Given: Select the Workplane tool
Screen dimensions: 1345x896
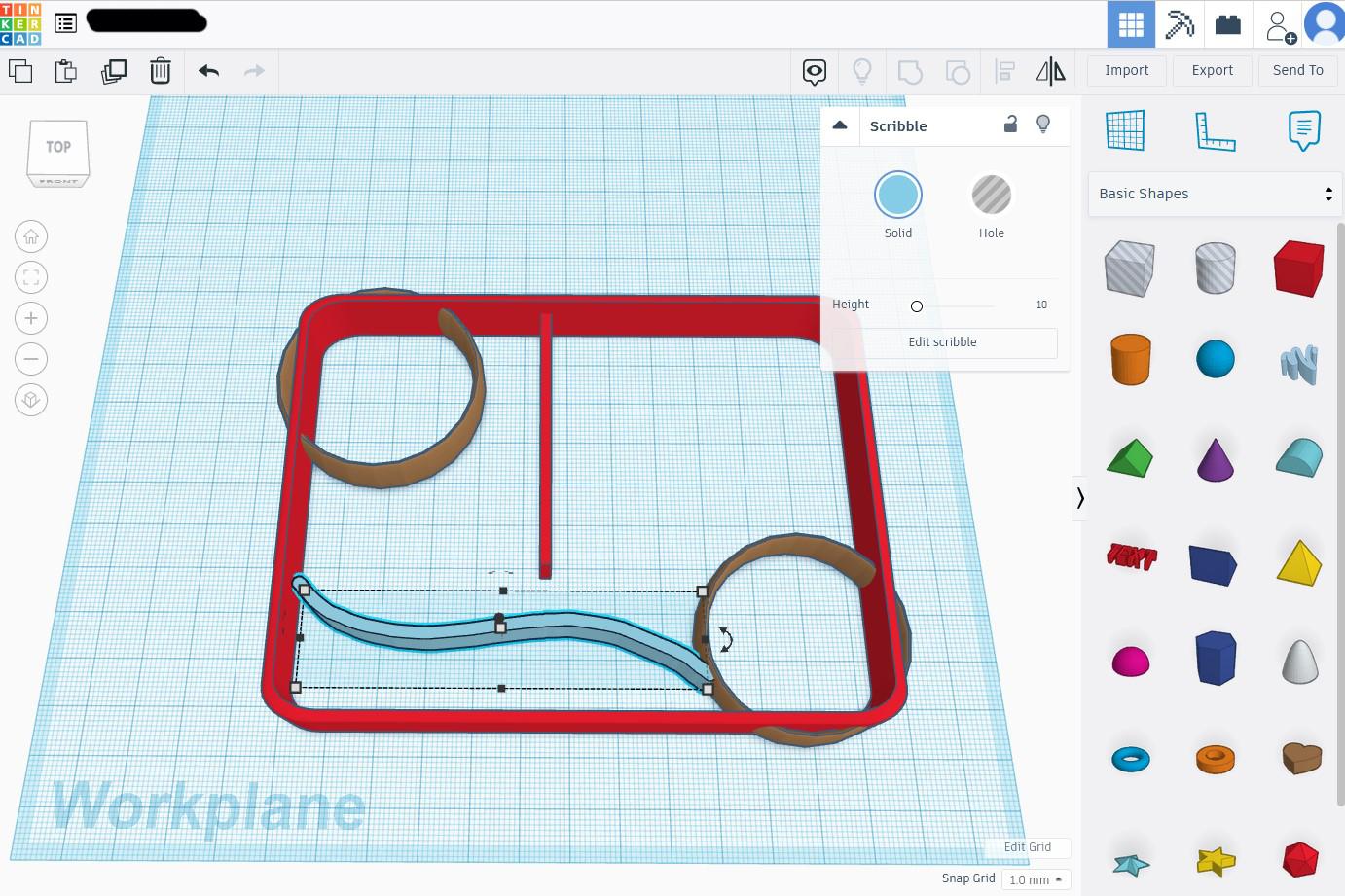Looking at the screenshot, I should click(1125, 130).
